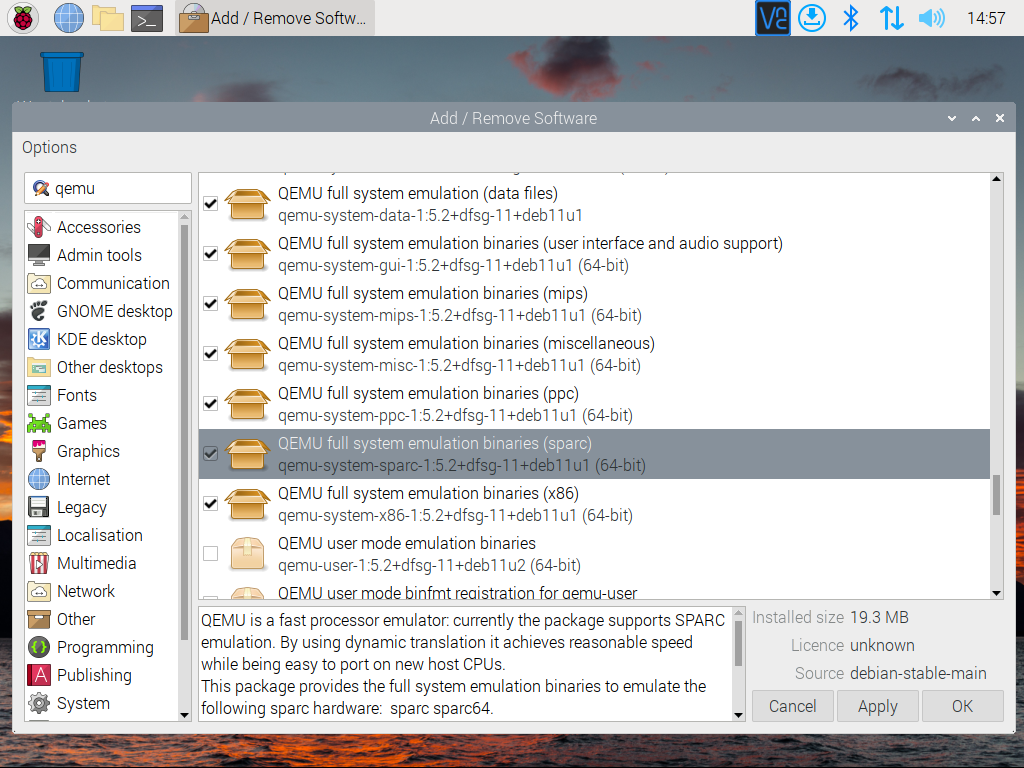Image resolution: width=1024 pixels, height=768 pixels.
Task: Select the Communication category
Action: pyautogui.click(x=99, y=283)
